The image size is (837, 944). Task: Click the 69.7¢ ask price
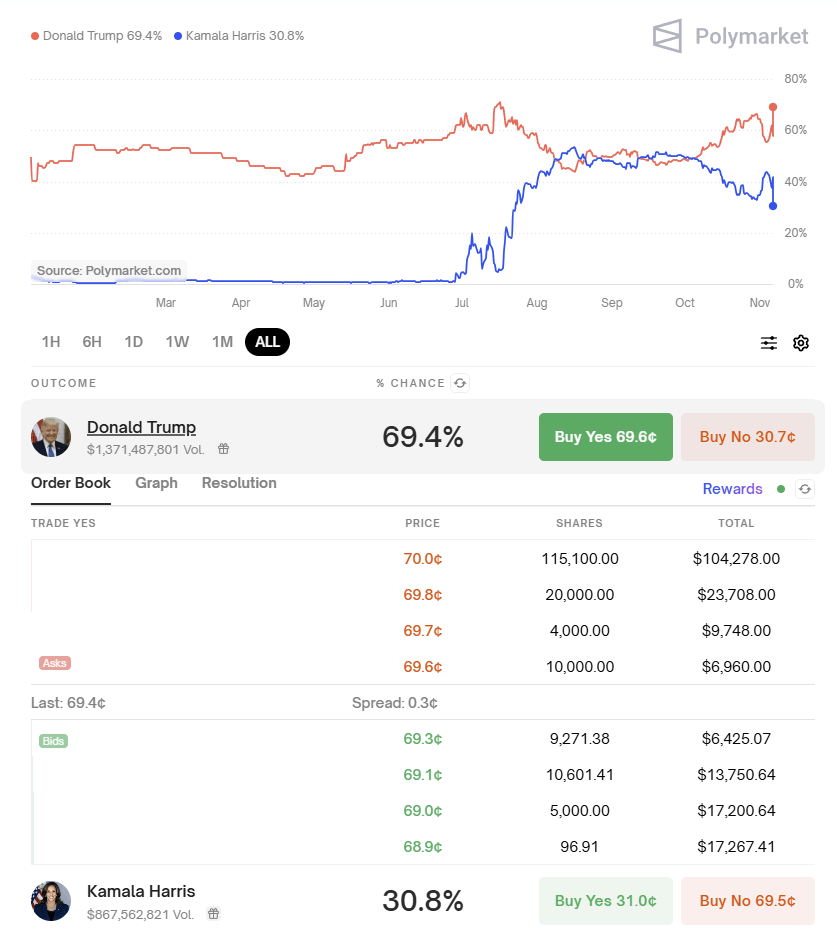(x=423, y=631)
